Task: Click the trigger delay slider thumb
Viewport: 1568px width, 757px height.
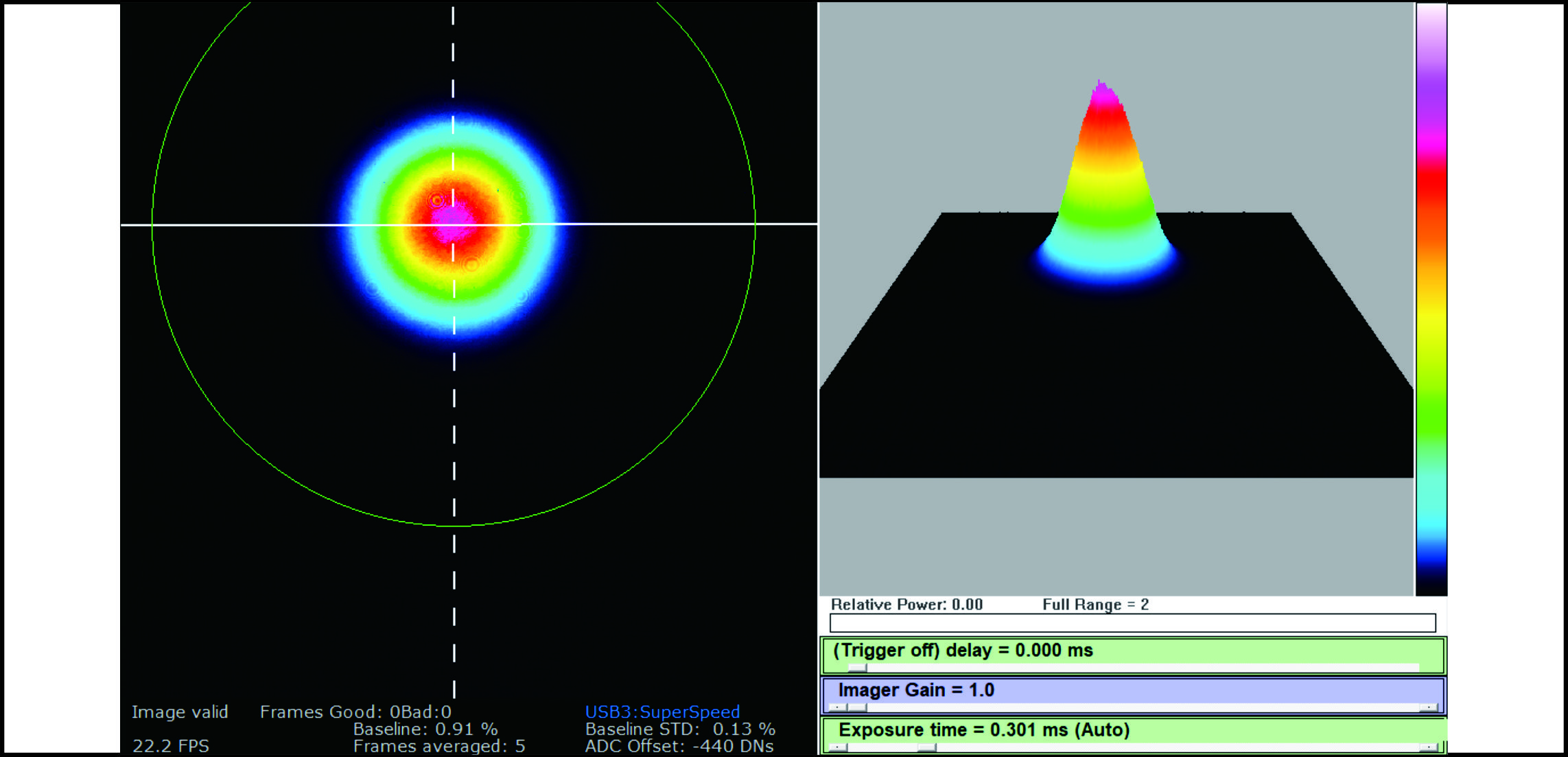Action: click(858, 668)
